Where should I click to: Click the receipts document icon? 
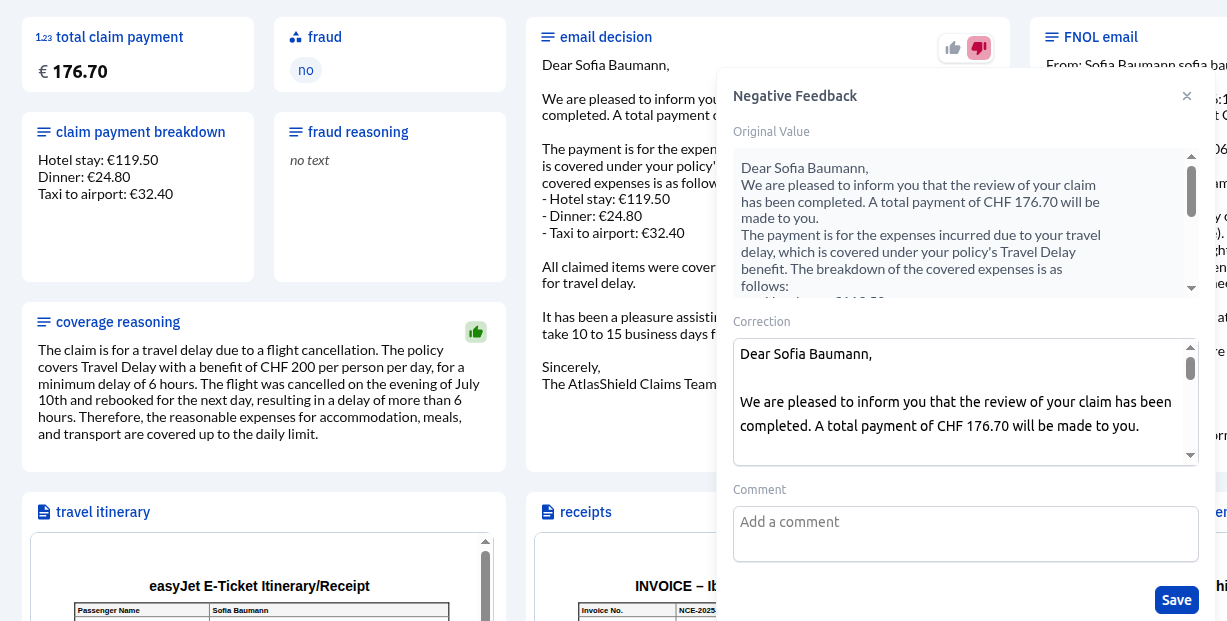point(547,512)
